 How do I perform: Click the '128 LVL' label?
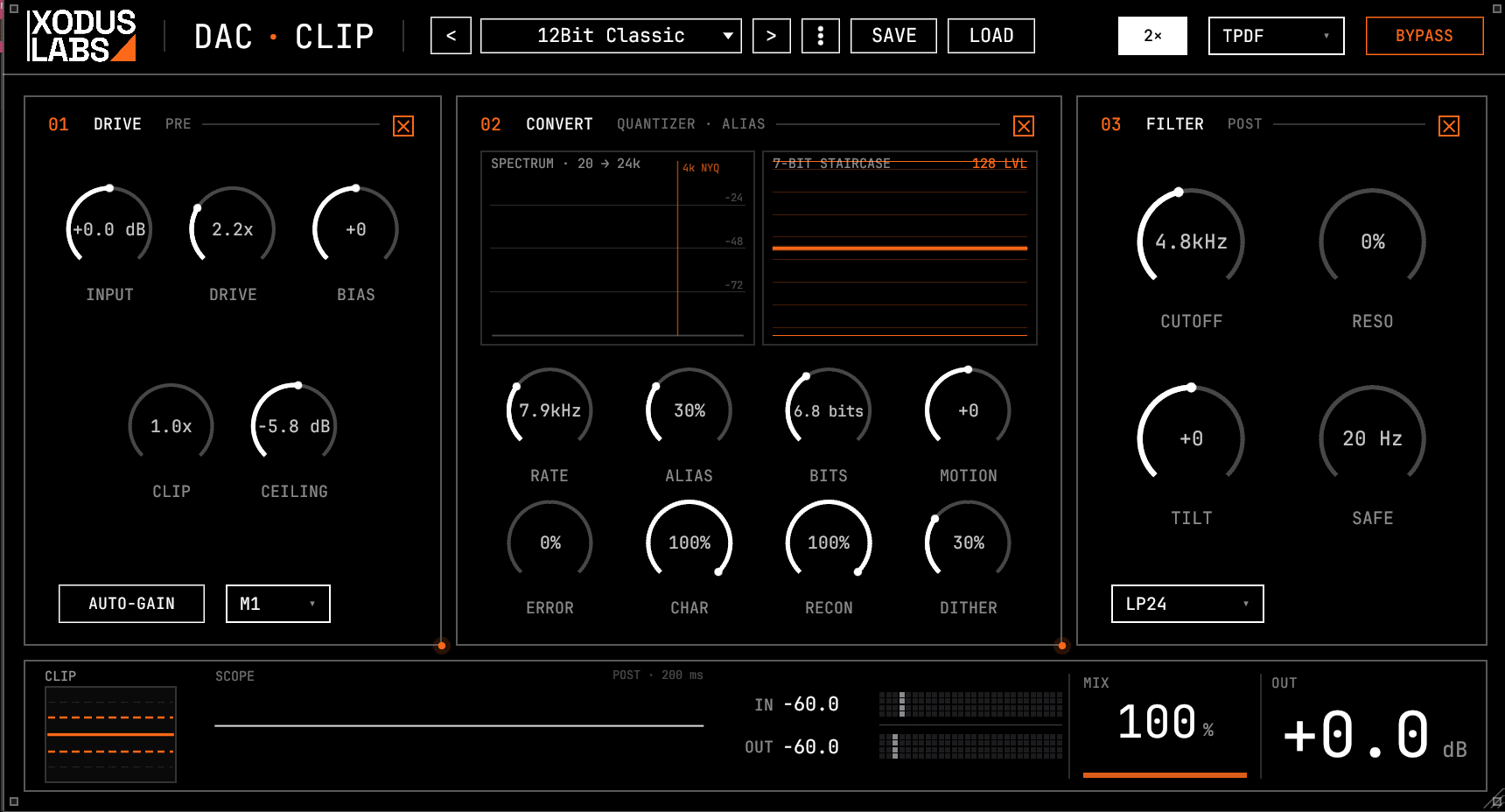(999, 164)
